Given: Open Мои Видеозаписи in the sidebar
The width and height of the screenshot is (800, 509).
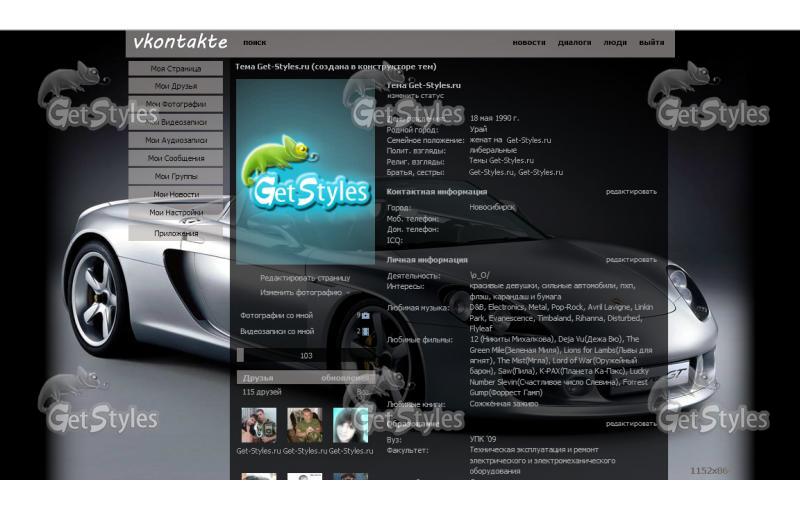Looking at the screenshot, I should [176, 122].
